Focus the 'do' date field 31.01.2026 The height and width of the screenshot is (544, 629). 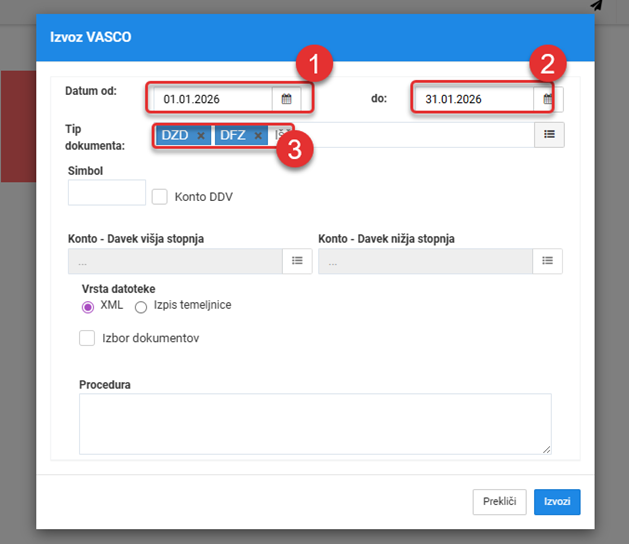[x=474, y=99]
